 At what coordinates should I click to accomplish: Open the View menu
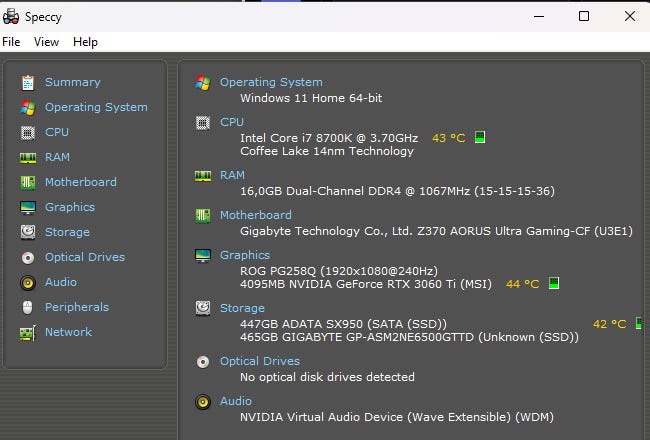click(x=46, y=42)
